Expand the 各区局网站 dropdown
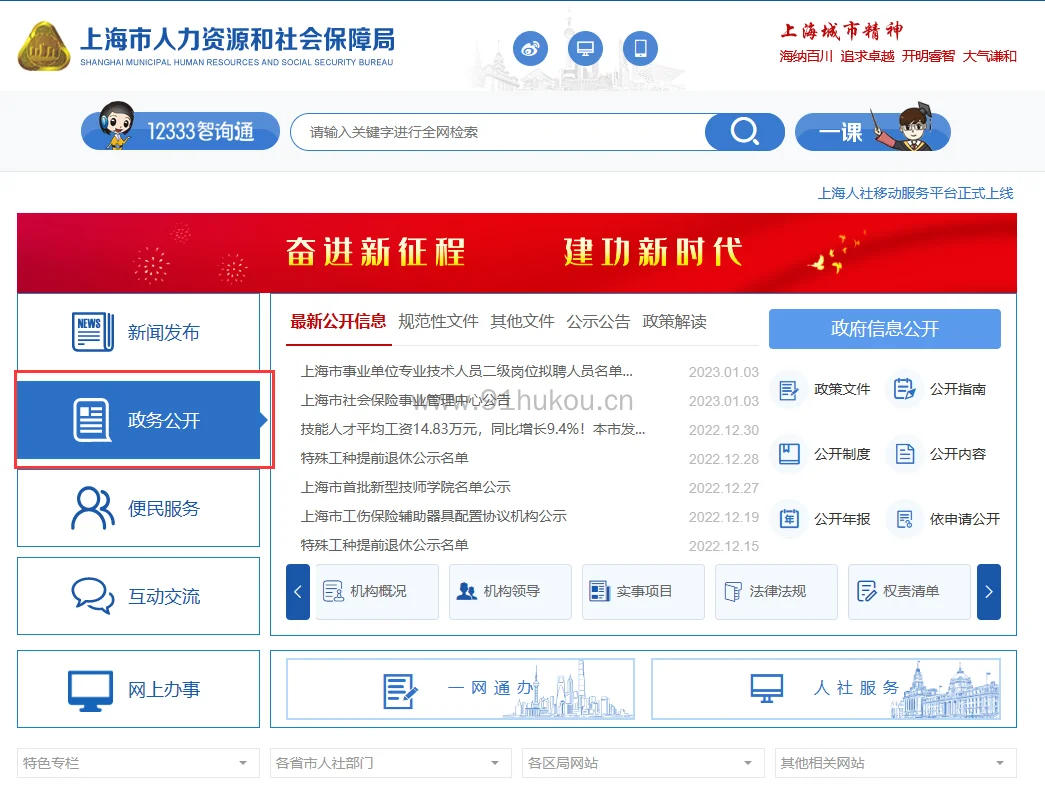 click(642, 763)
